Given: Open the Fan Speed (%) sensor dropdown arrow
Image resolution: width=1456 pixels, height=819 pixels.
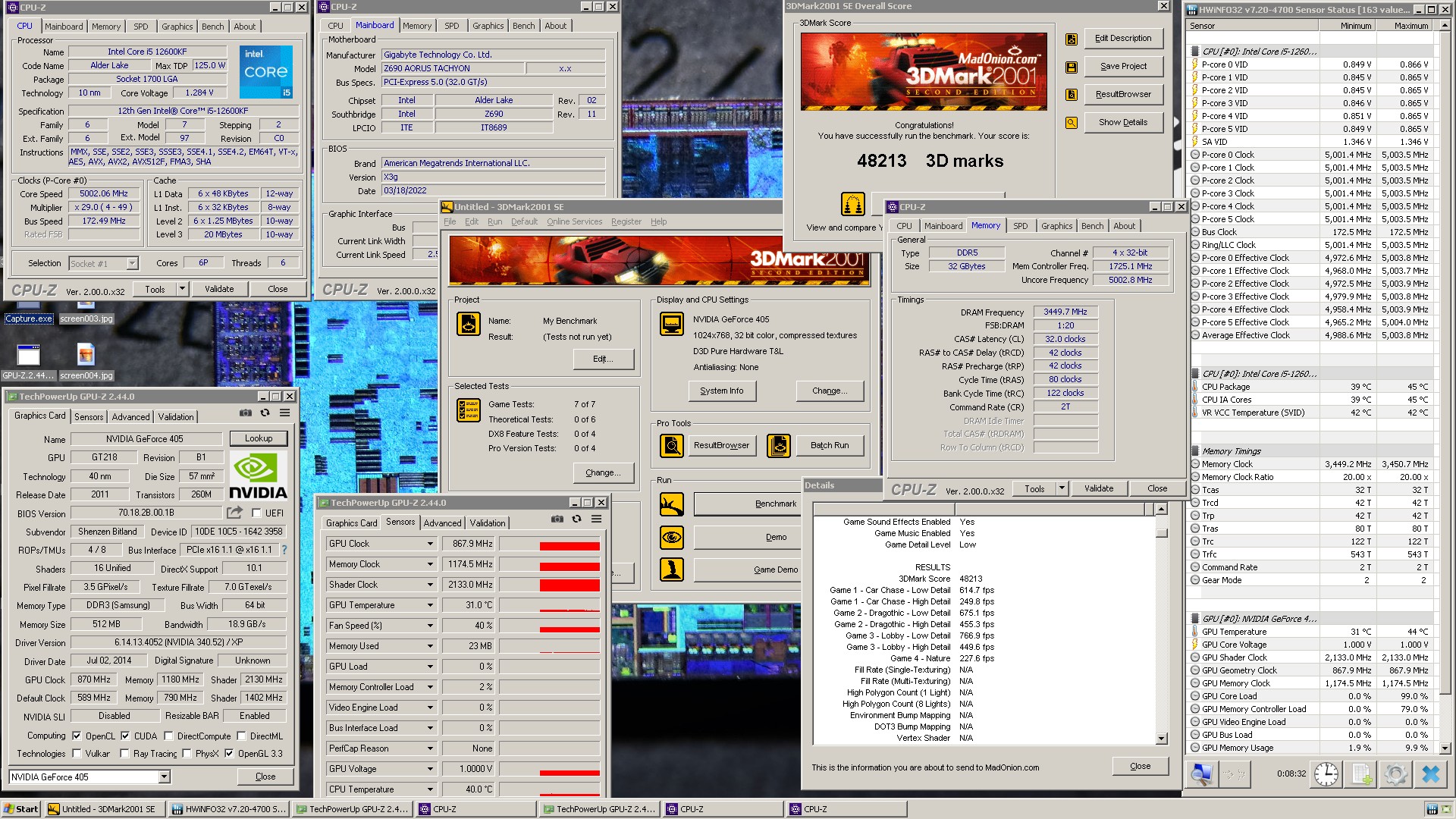Looking at the screenshot, I should point(430,626).
